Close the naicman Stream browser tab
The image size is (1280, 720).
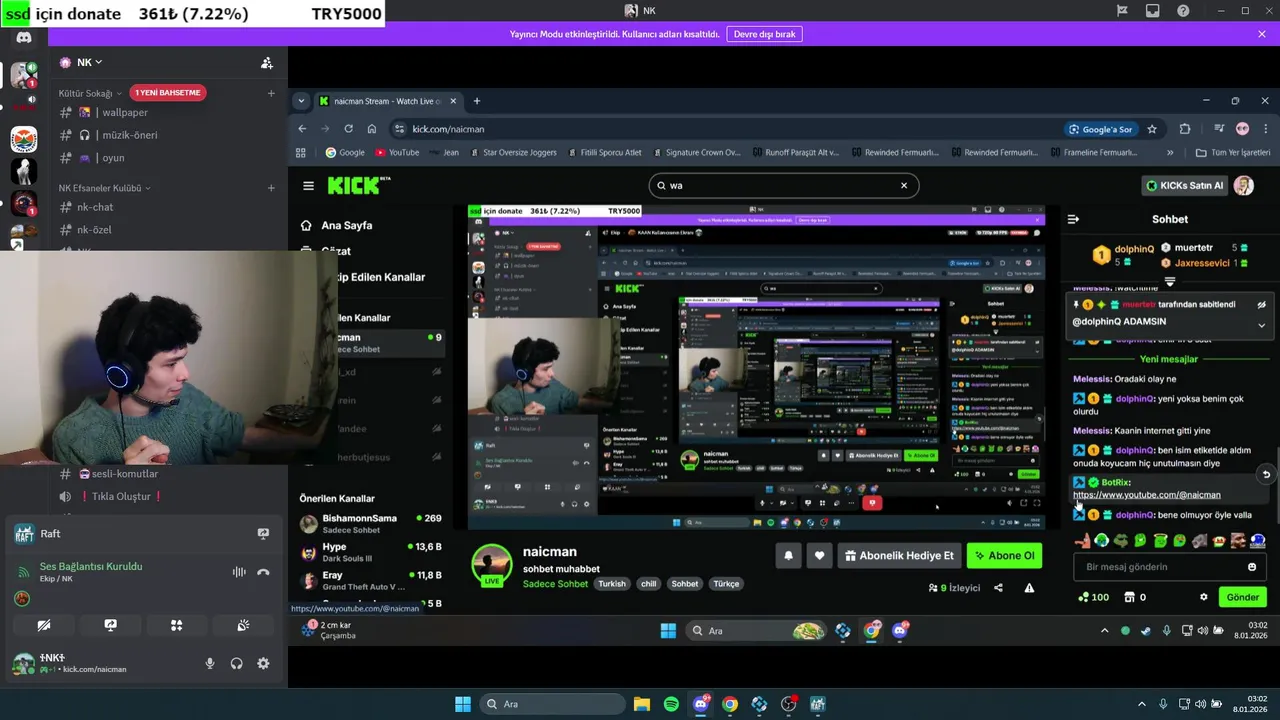453,101
